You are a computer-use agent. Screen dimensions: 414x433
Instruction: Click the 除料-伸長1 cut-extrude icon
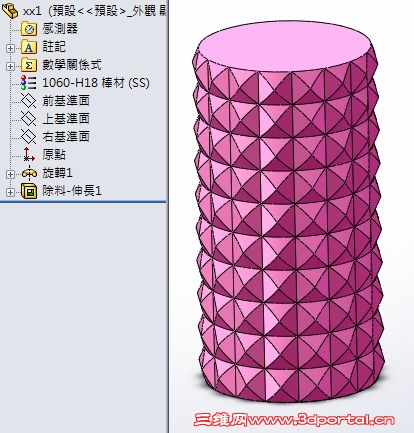click(29, 191)
